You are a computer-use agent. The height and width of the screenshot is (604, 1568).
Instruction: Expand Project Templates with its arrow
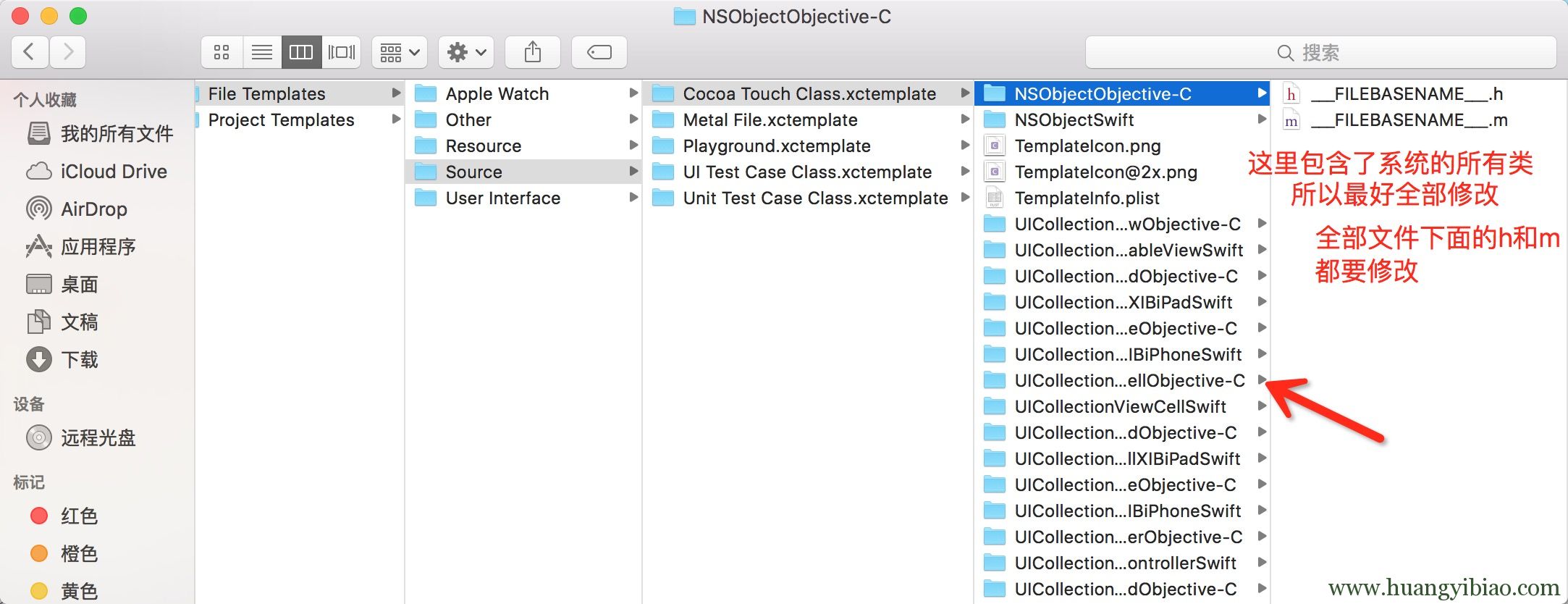point(395,119)
